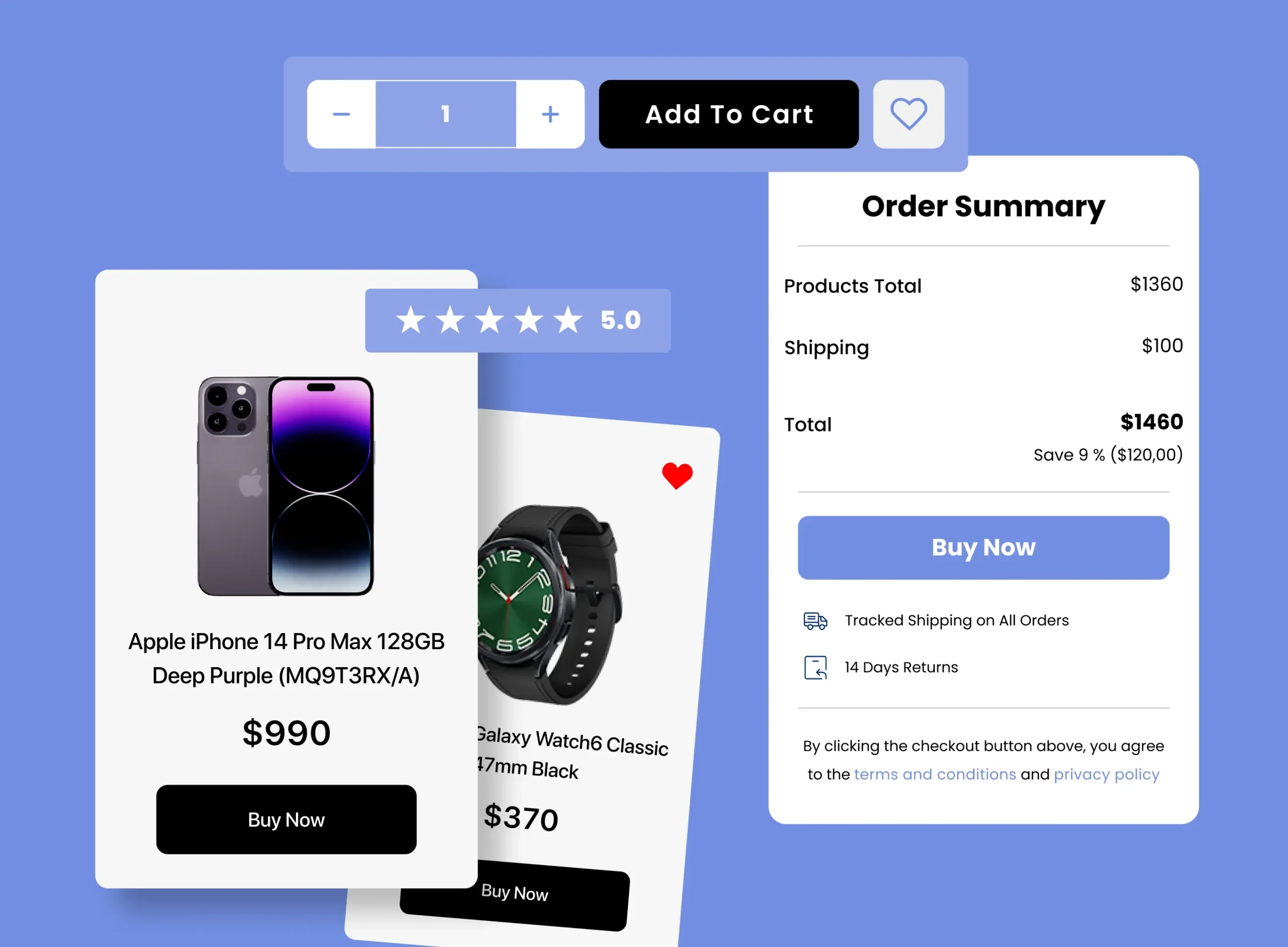Screen dimensions: 1288x947
Task: Click Buy Now on the Galaxy Watch card
Action: pyautogui.click(x=515, y=895)
